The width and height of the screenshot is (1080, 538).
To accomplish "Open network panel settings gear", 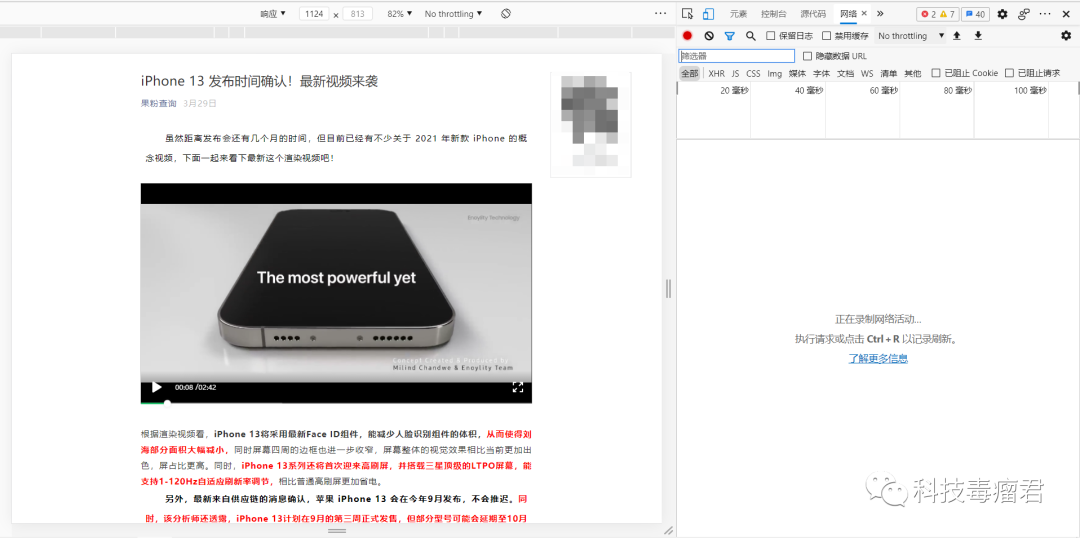I will pos(1066,36).
